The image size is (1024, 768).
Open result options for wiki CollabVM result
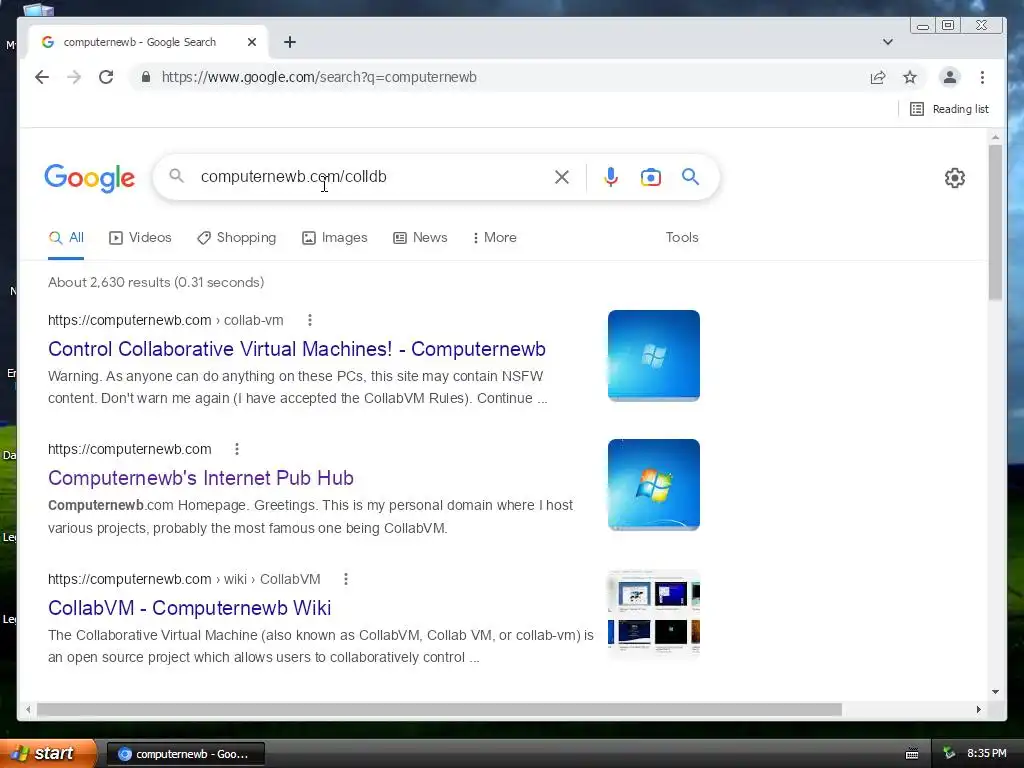pyautogui.click(x=346, y=579)
